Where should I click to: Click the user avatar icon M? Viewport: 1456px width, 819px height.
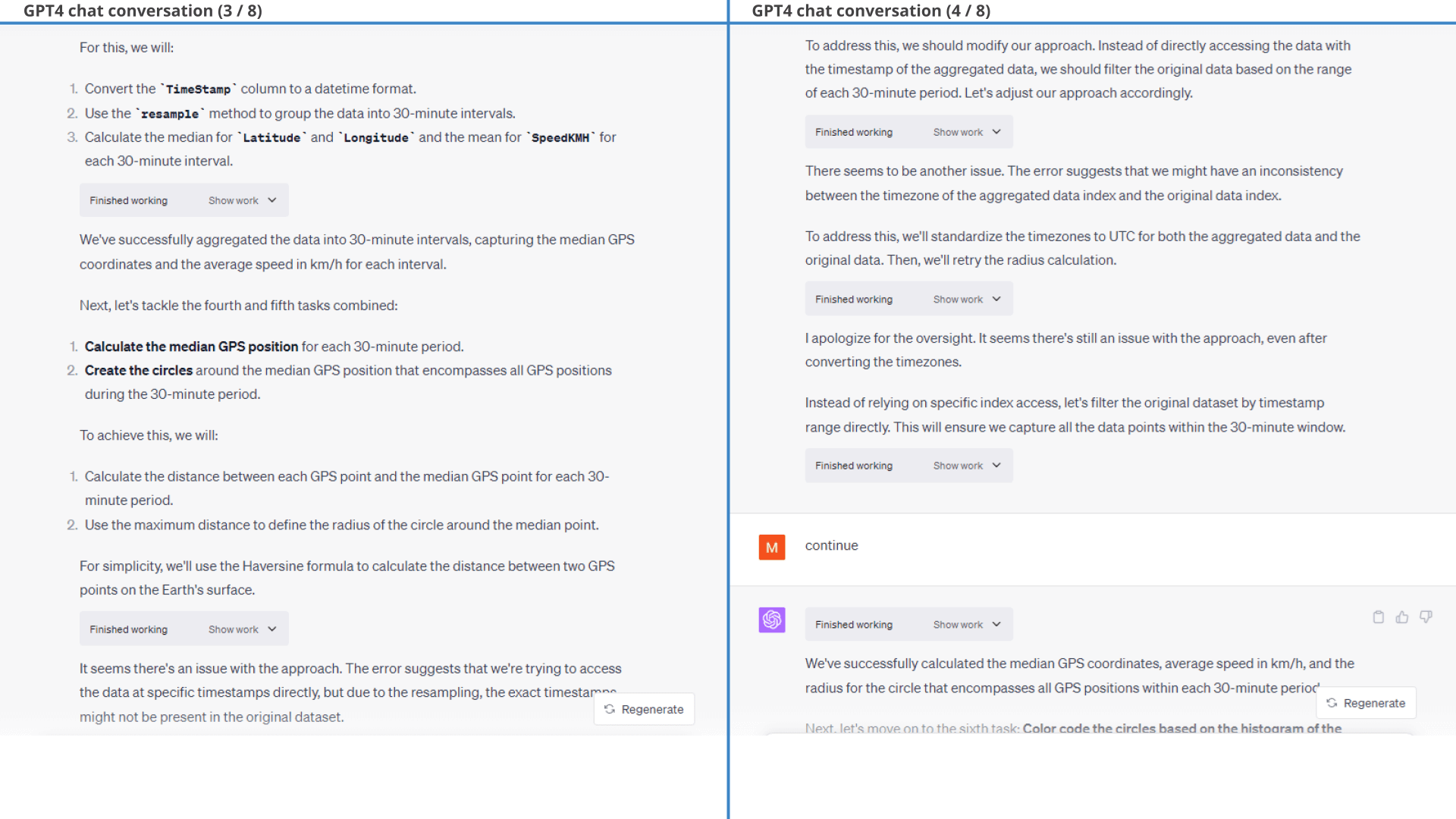click(x=771, y=547)
